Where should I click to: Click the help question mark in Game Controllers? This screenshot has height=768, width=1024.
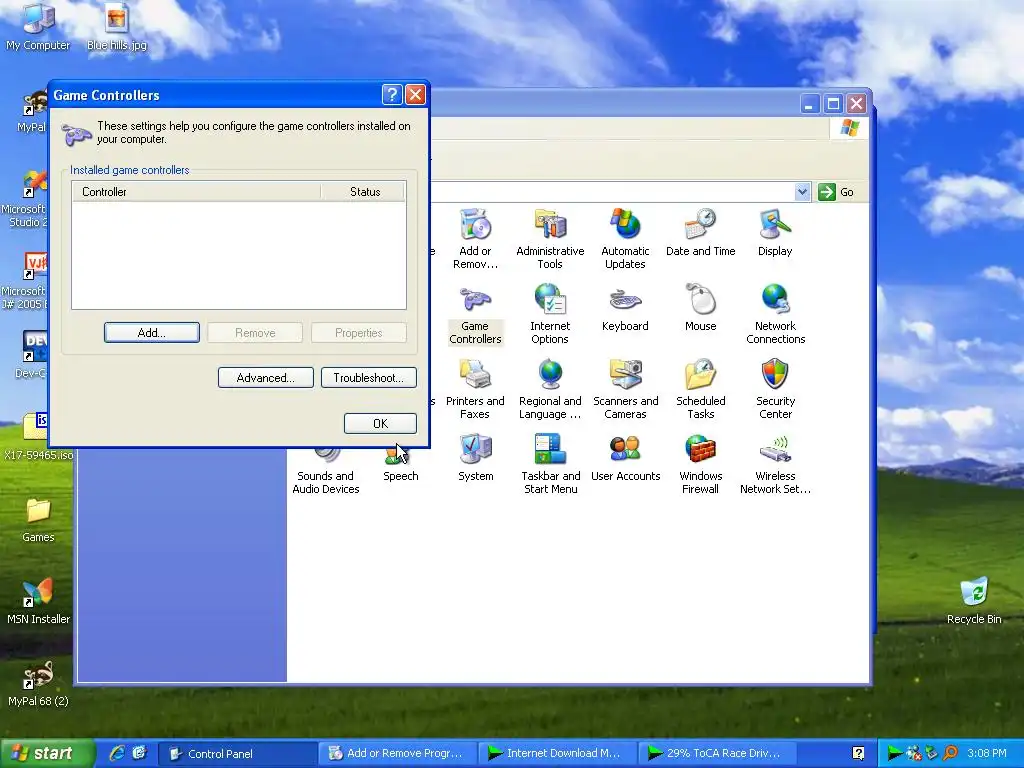click(x=392, y=95)
